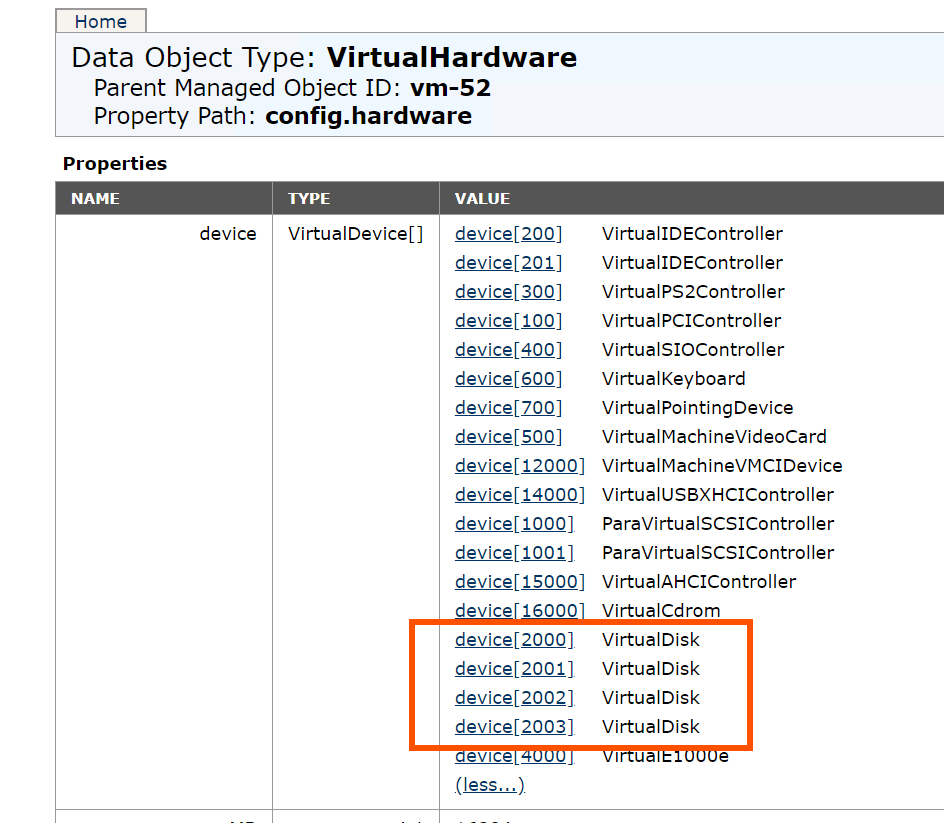Open the device[201] link
This screenshot has width=944, height=823.
[x=508, y=263]
